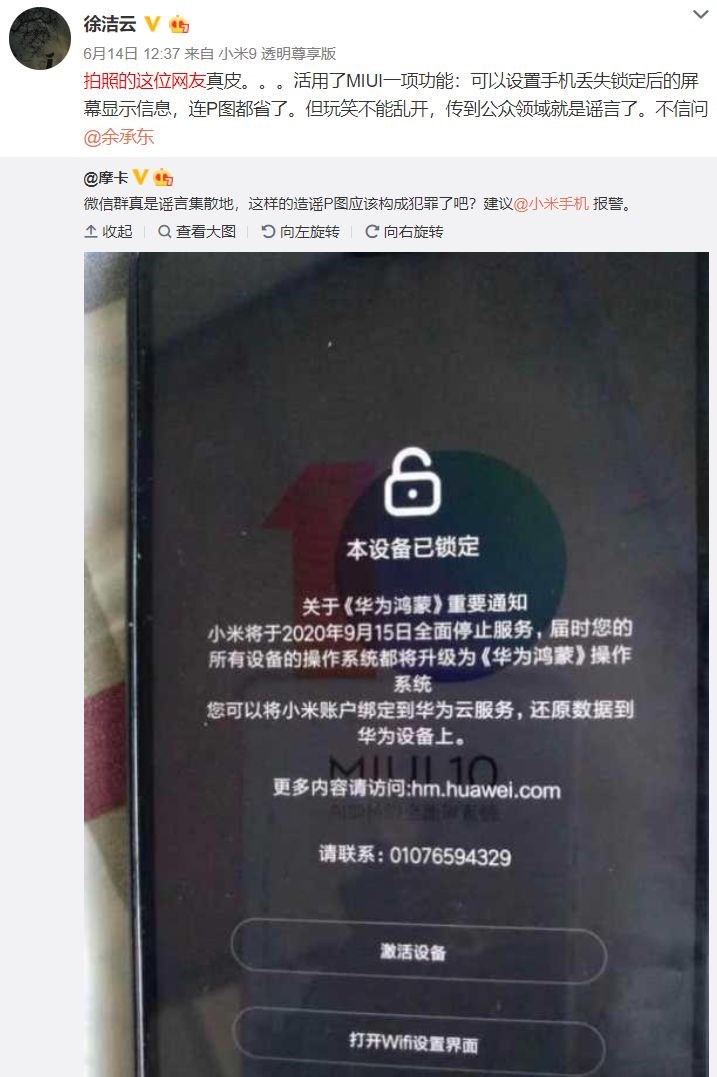The height and width of the screenshot is (1077, 717).
Task: Rotate image left with 向左旋转
Action: tap(301, 231)
